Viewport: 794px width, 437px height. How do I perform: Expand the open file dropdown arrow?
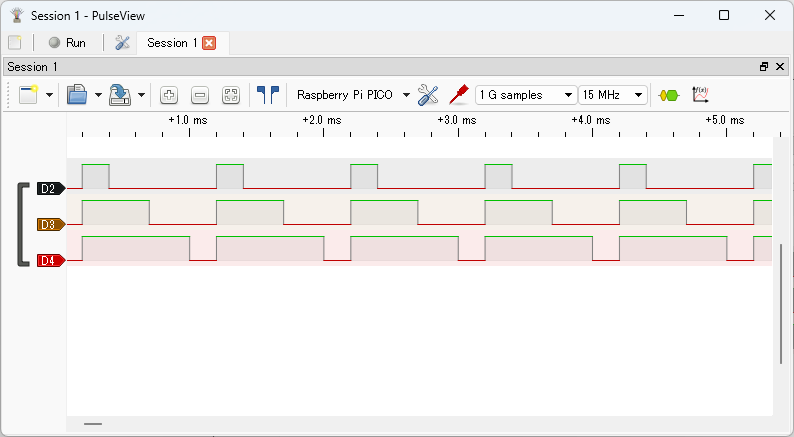click(98, 95)
